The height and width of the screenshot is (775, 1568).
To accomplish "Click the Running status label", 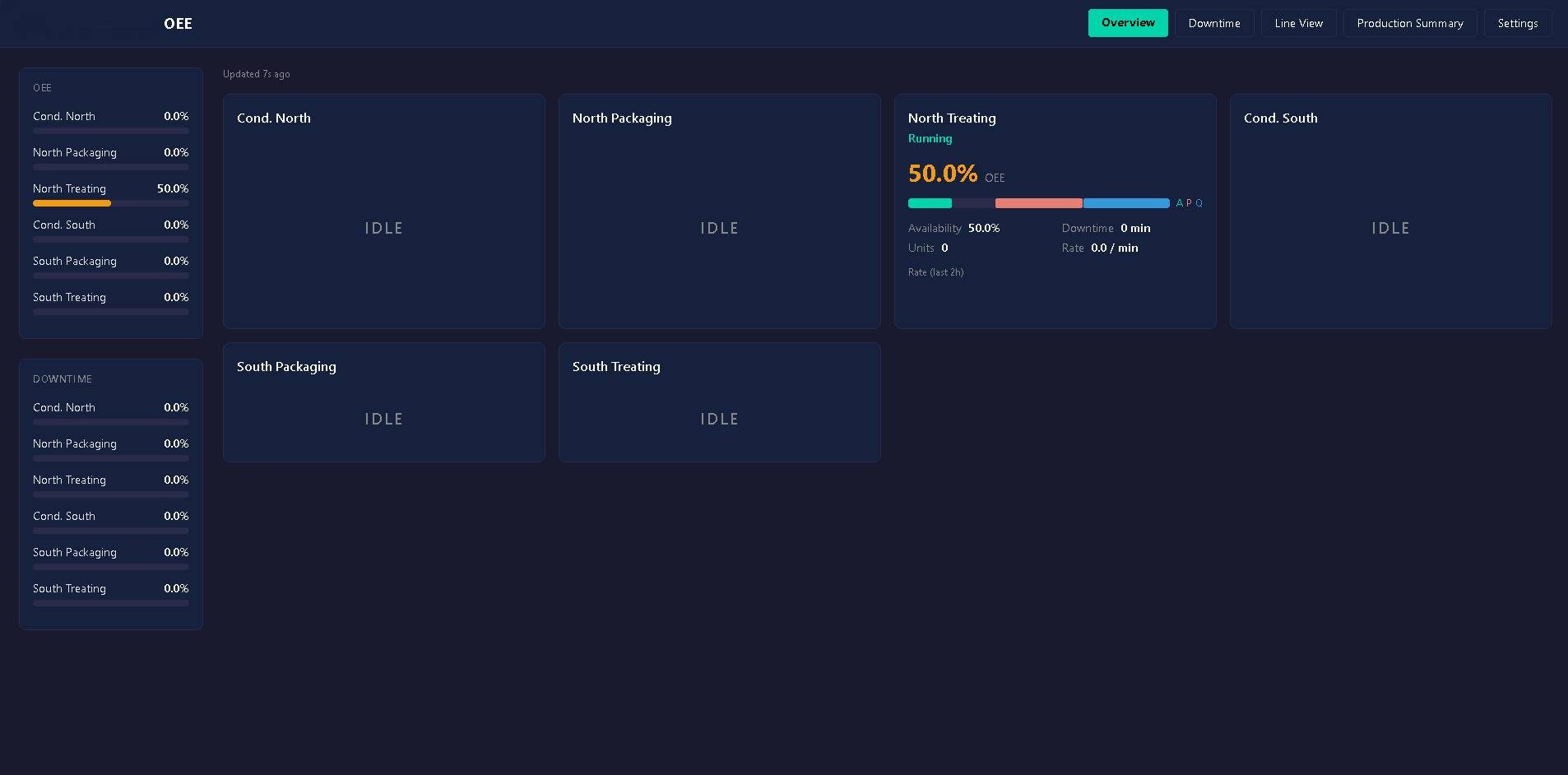I will click(930, 138).
